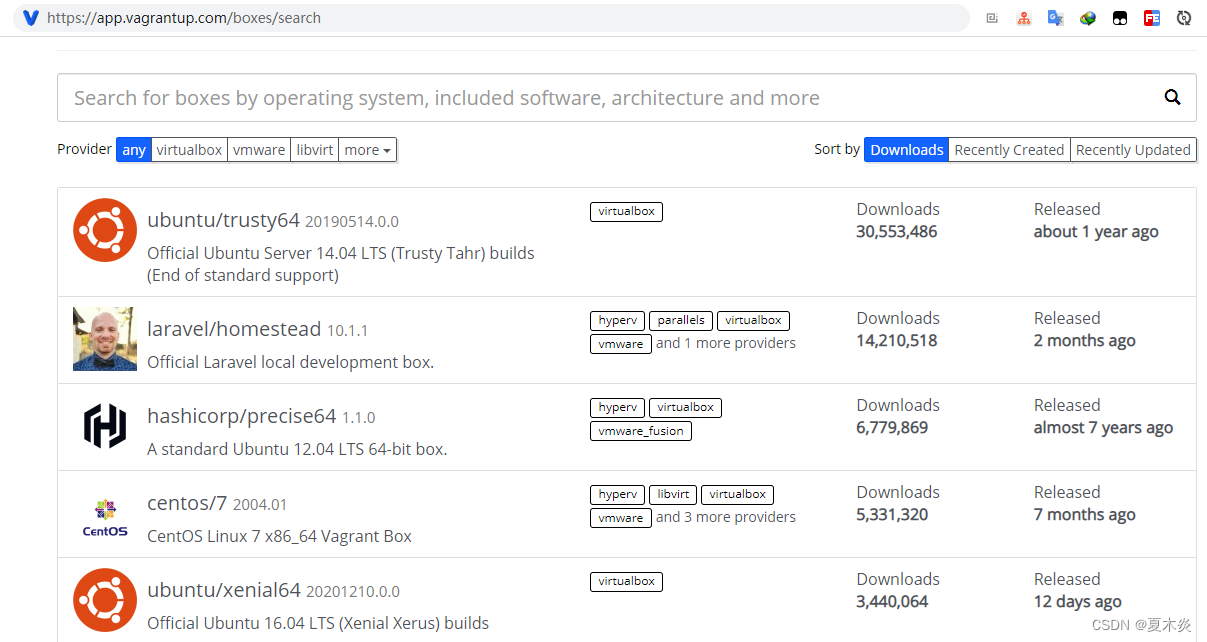Sort boxes by Recently Updated
The image size is (1207, 642).
pyautogui.click(x=1133, y=150)
